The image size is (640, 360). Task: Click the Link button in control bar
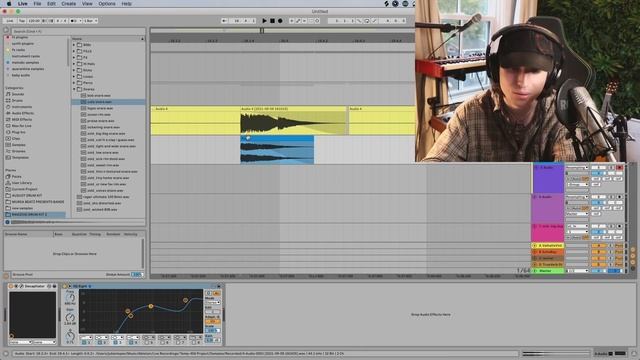(10, 21)
